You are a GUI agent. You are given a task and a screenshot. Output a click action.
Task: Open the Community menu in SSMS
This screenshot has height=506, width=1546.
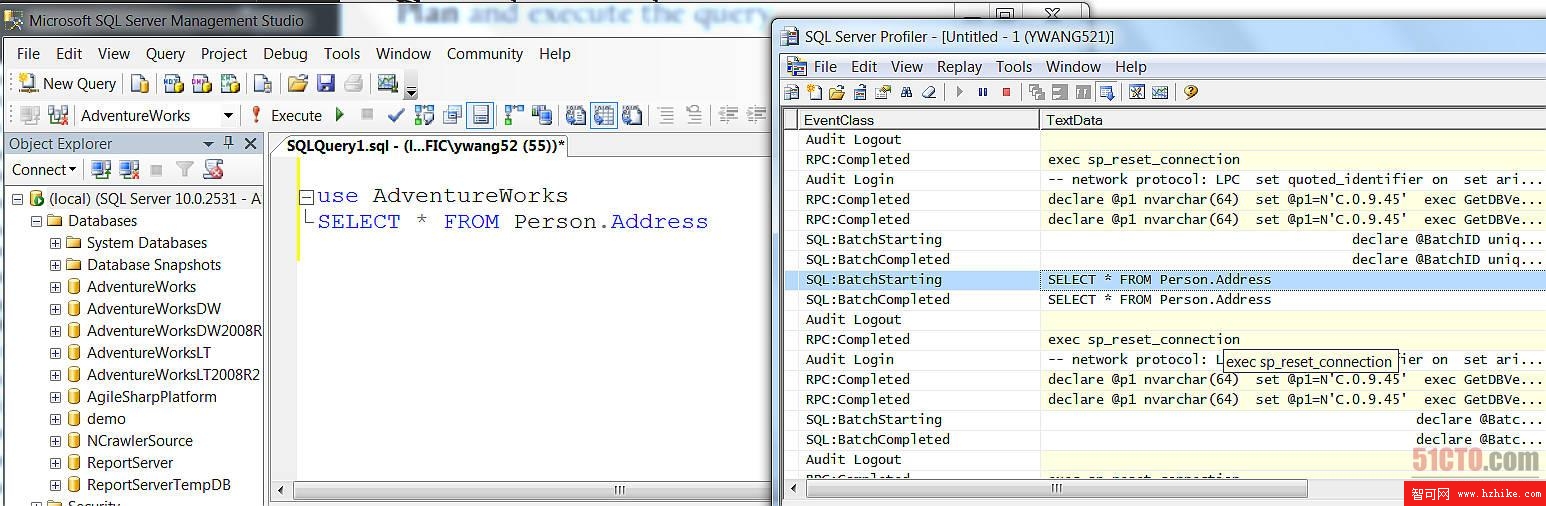[485, 54]
